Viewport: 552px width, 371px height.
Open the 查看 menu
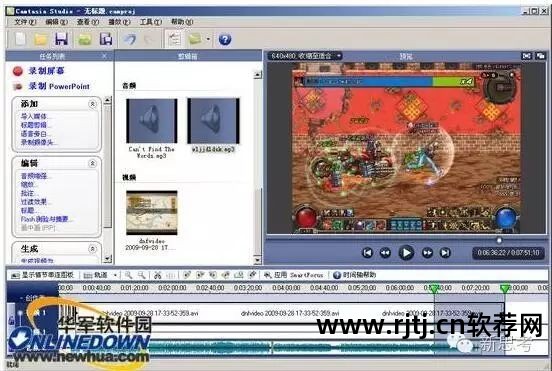click(88, 22)
